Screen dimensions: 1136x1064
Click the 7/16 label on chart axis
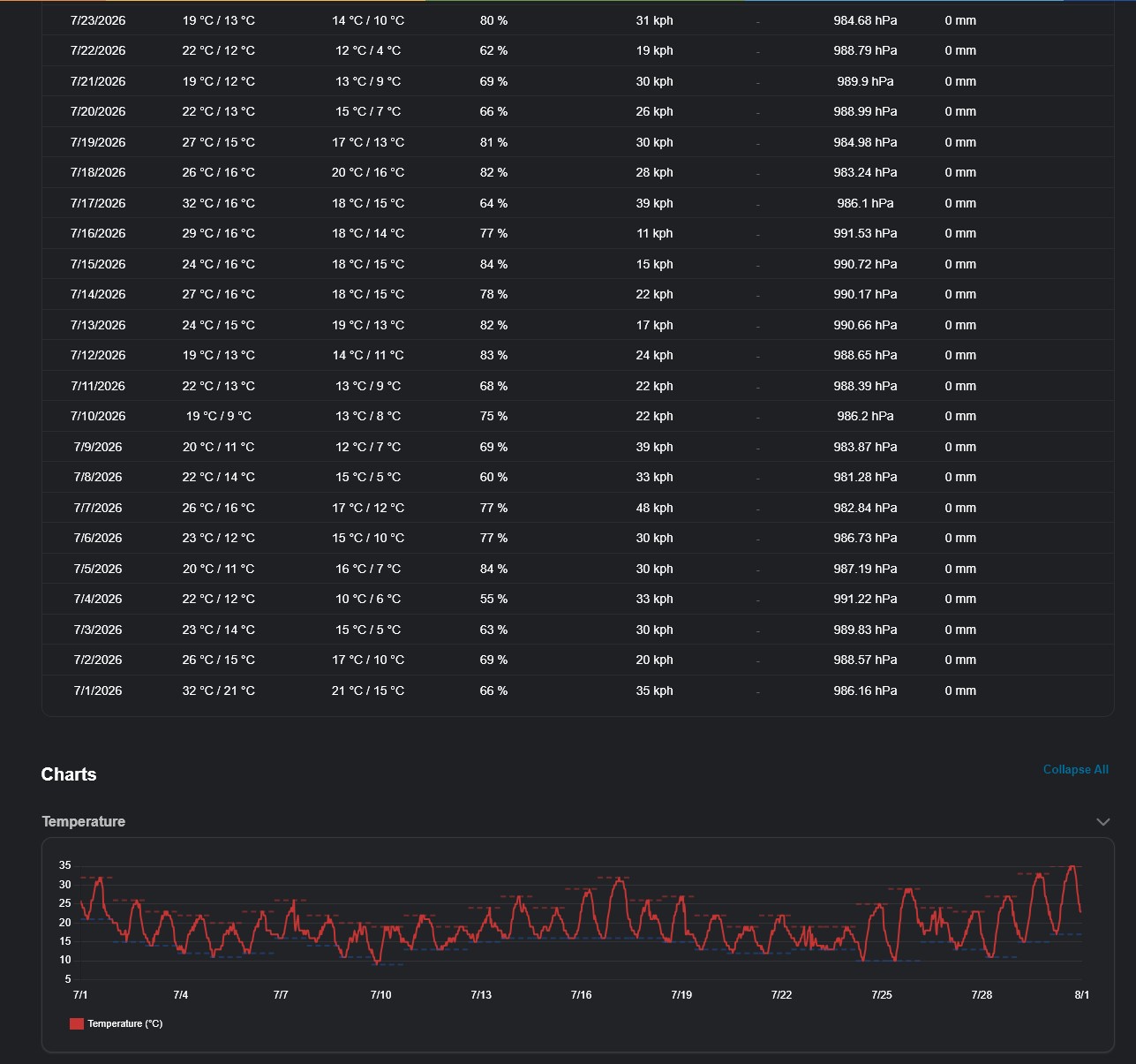pyautogui.click(x=581, y=995)
